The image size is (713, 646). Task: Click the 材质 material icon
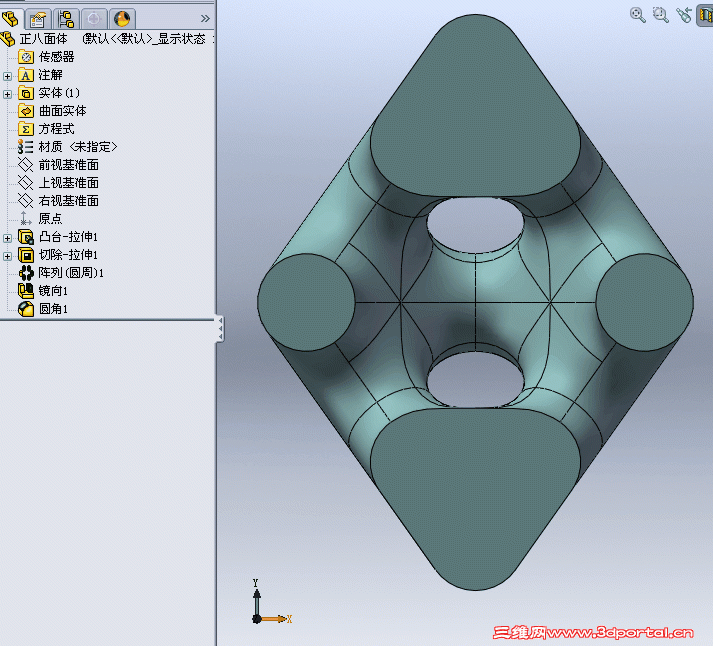tap(26, 147)
